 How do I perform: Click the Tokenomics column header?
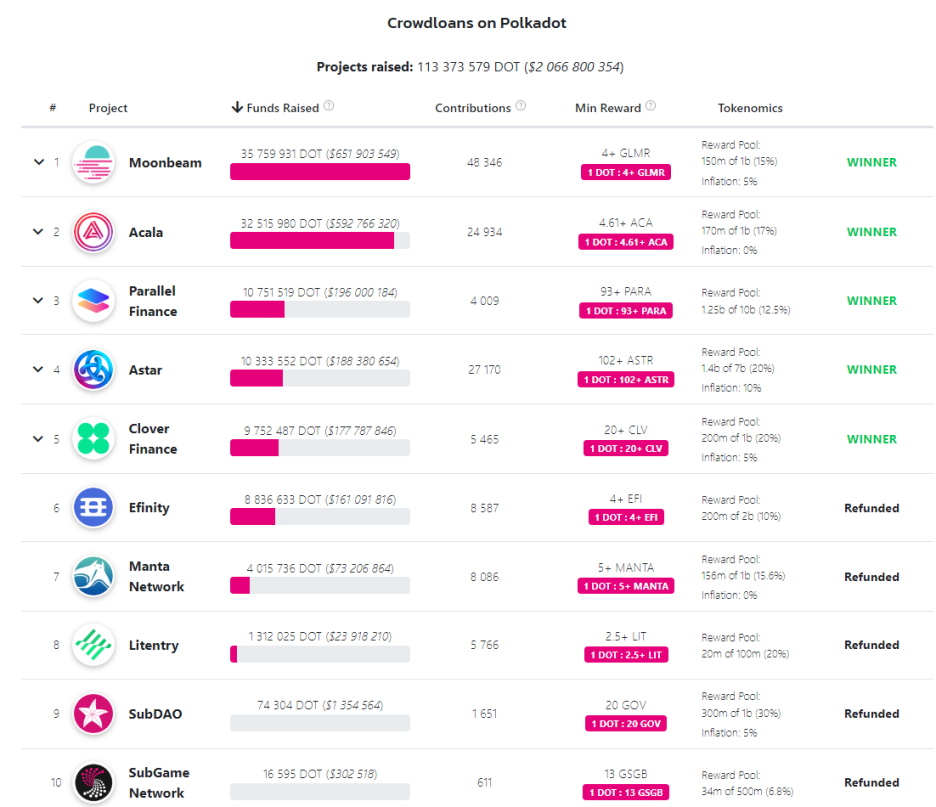[750, 108]
